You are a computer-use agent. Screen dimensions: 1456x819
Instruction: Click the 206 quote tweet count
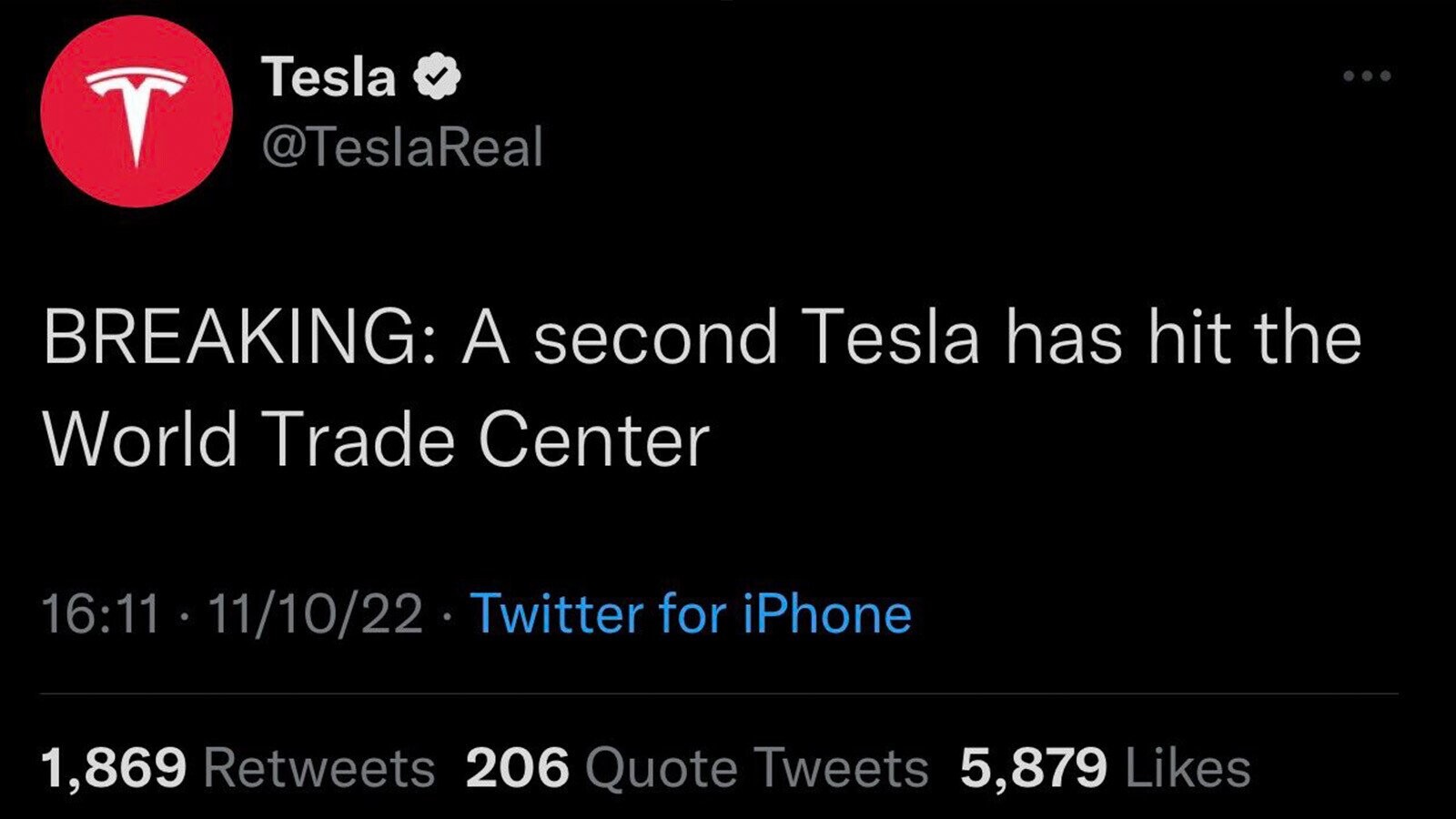tap(517, 767)
